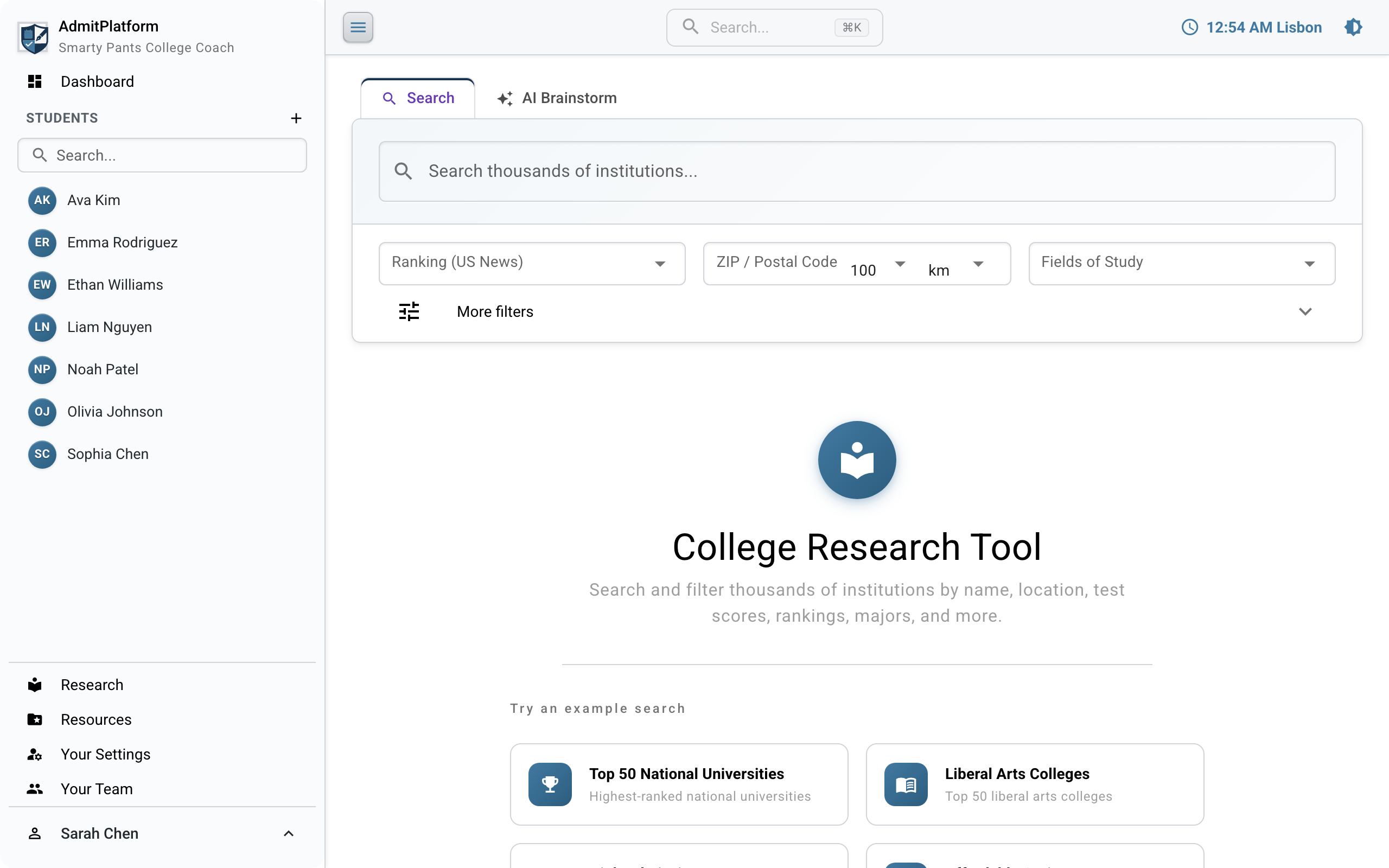Open the hamburger menu
Viewport: 1389px width, 868px height.
pos(358,27)
